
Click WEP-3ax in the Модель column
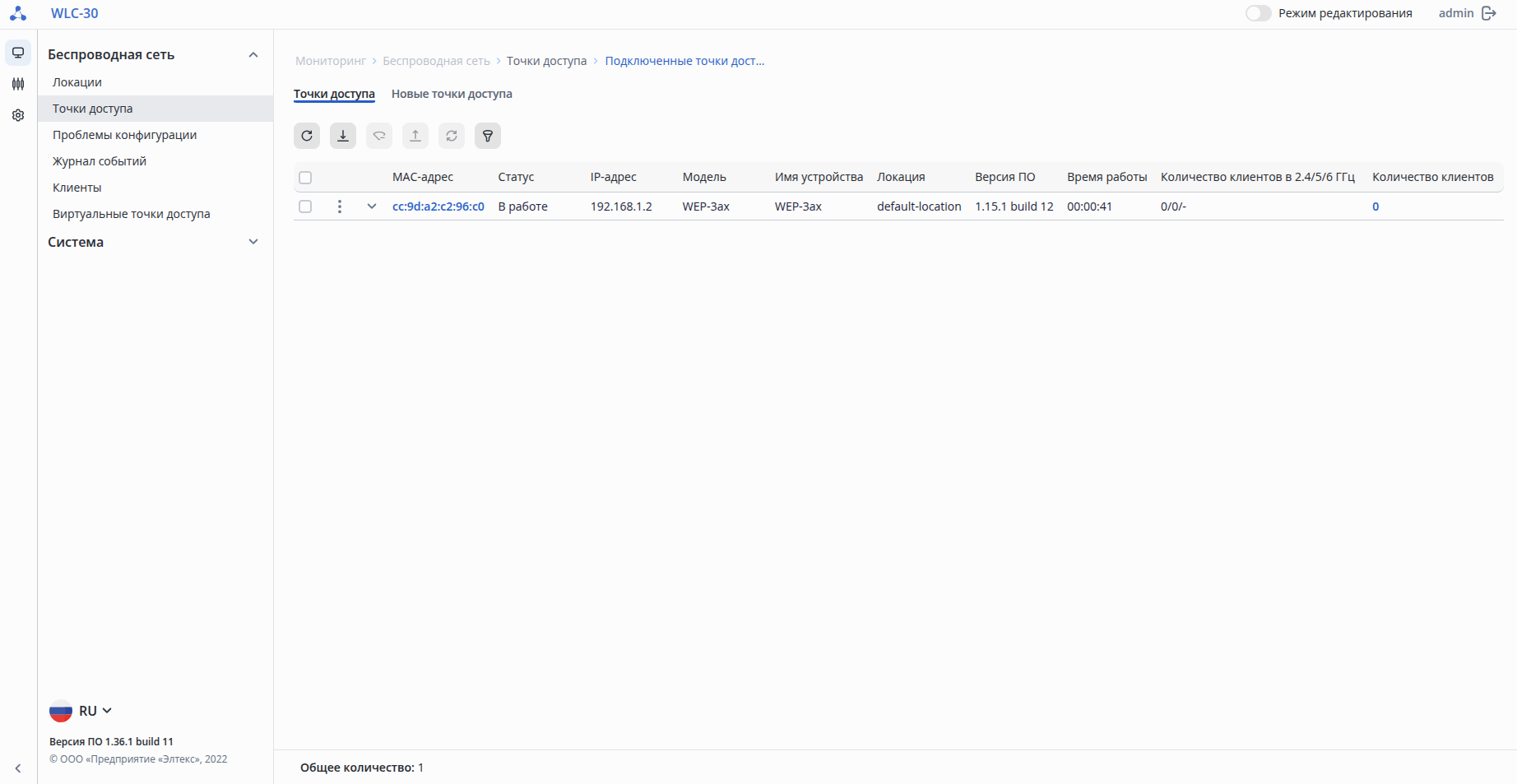tap(706, 206)
